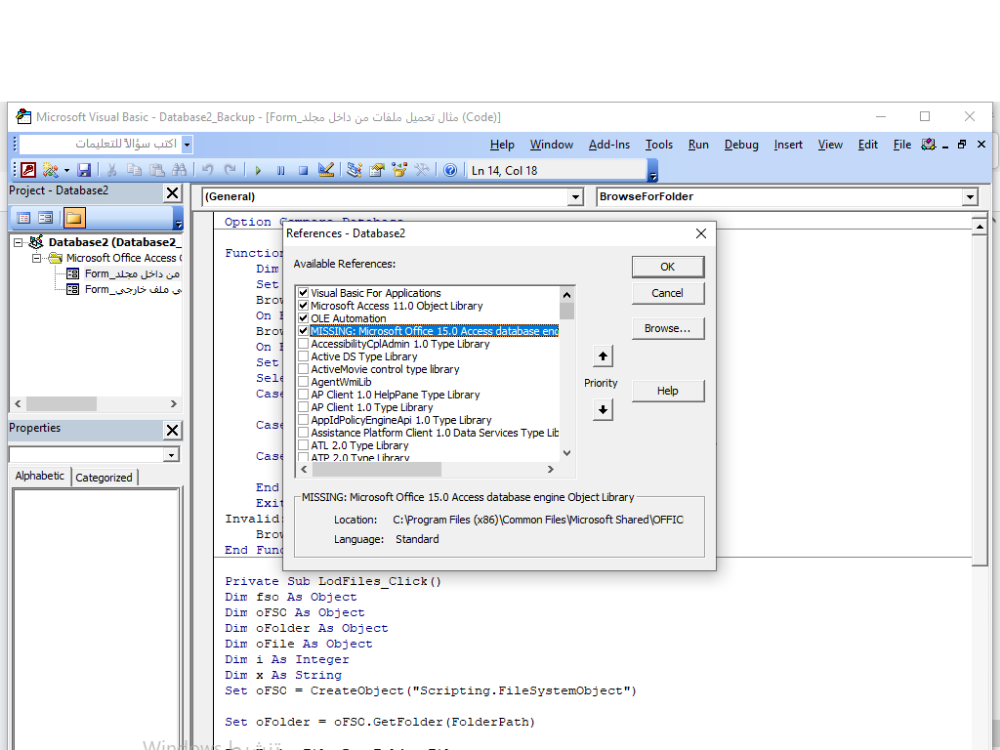Click the Browse... button
The width and height of the screenshot is (1000, 750).
[x=668, y=328]
